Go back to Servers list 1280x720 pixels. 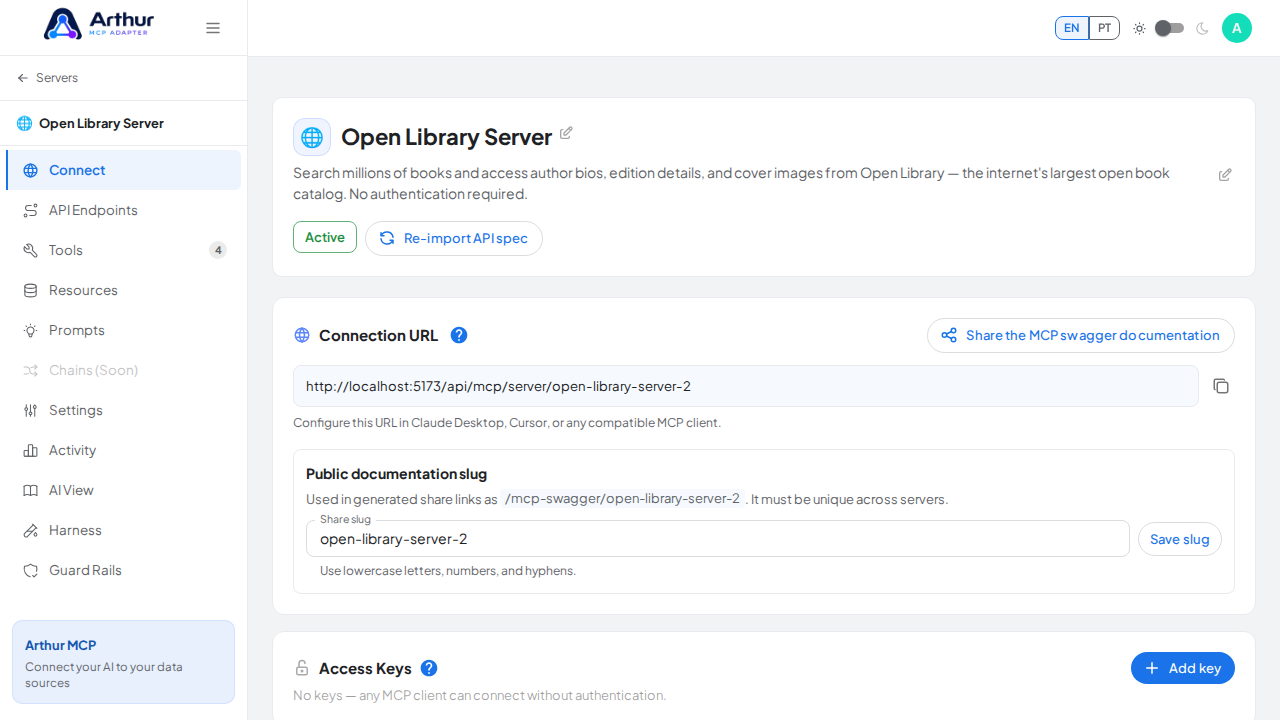pos(47,78)
